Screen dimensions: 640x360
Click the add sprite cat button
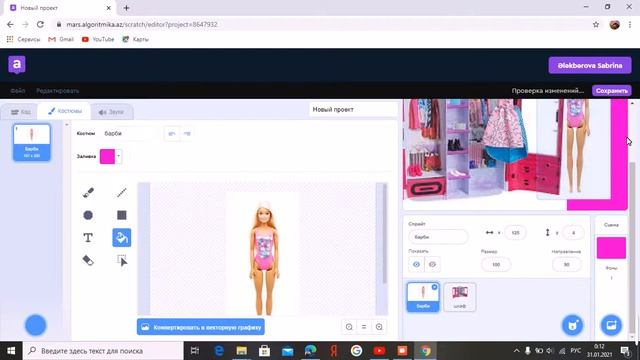coord(573,325)
